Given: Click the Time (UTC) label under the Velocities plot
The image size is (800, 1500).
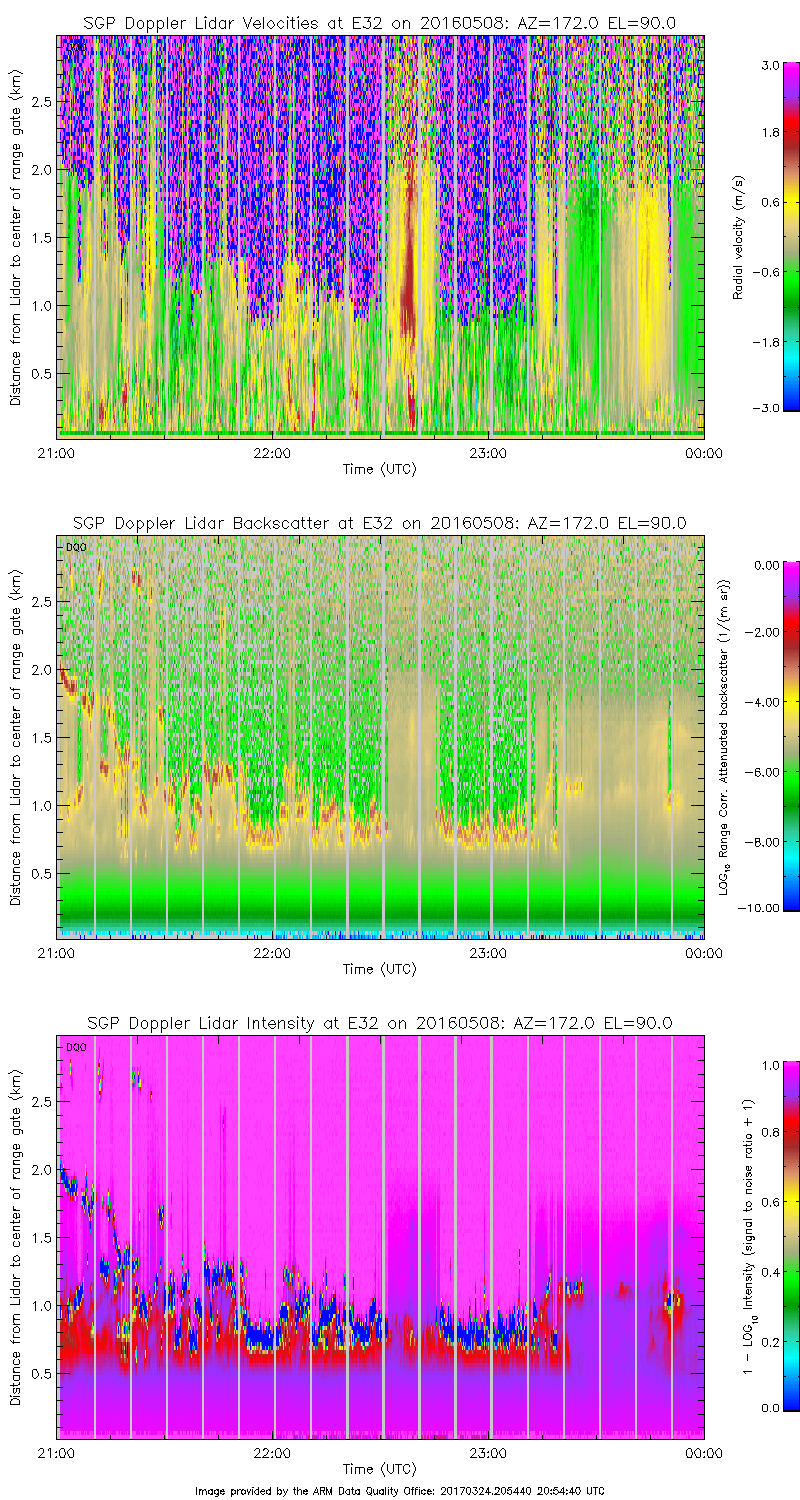Looking at the screenshot, I should [379, 468].
